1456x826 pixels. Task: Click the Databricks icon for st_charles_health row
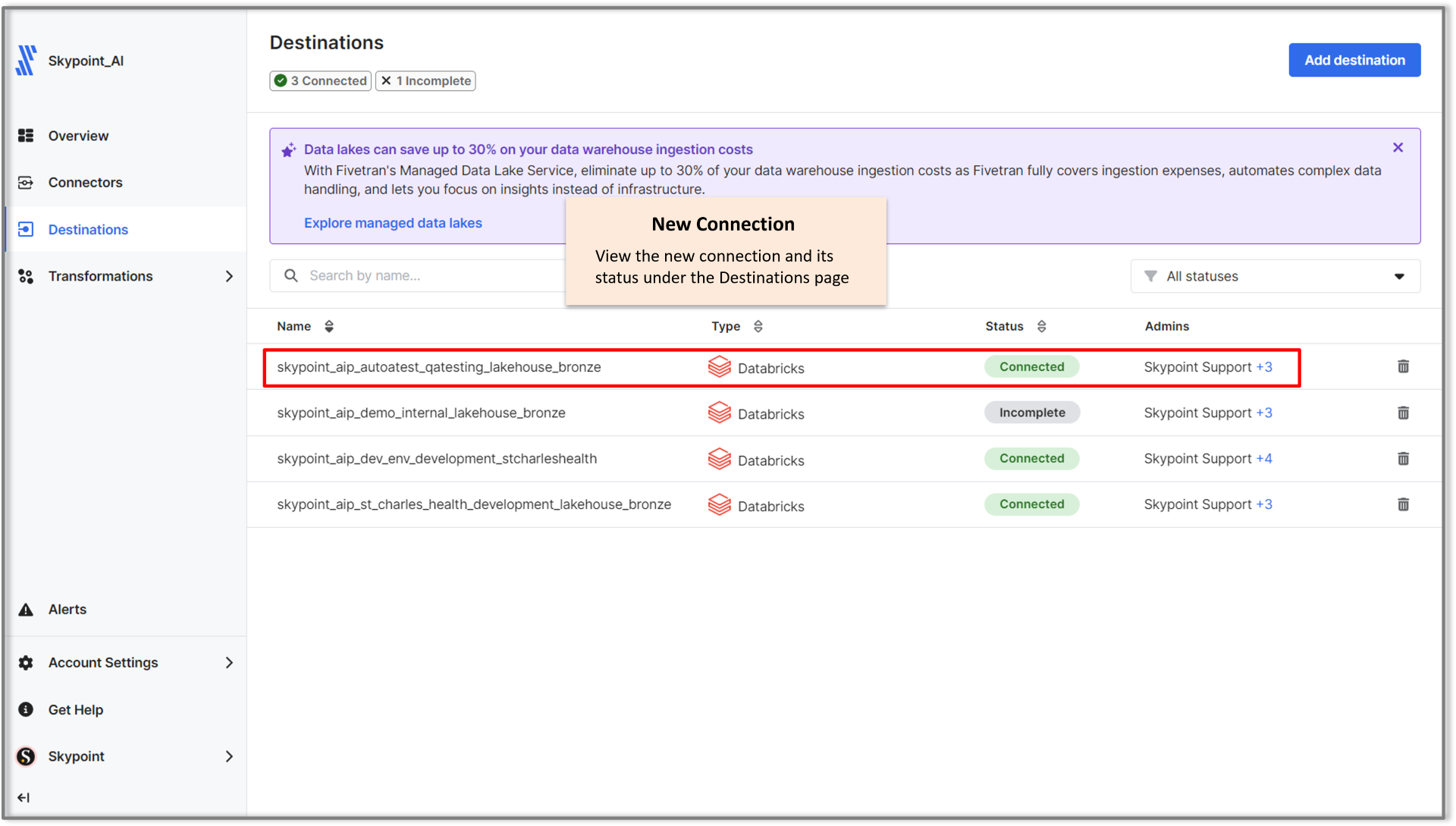718,504
